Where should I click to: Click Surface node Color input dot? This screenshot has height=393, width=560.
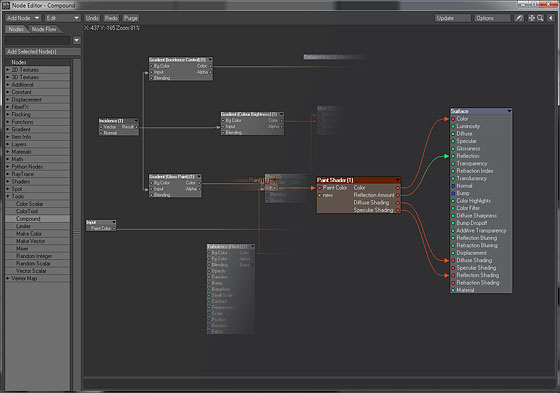(453, 119)
